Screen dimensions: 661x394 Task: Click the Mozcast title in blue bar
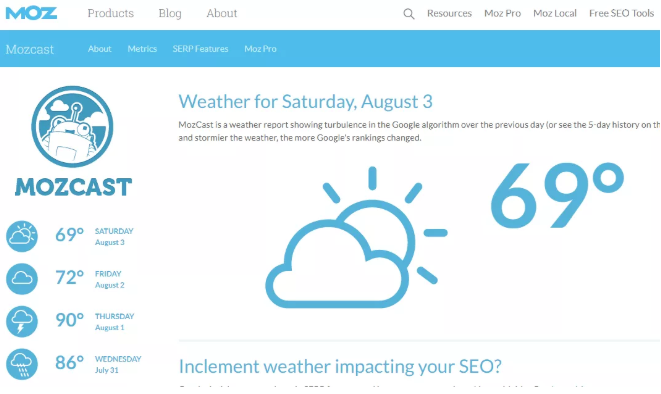coord(30,49)
